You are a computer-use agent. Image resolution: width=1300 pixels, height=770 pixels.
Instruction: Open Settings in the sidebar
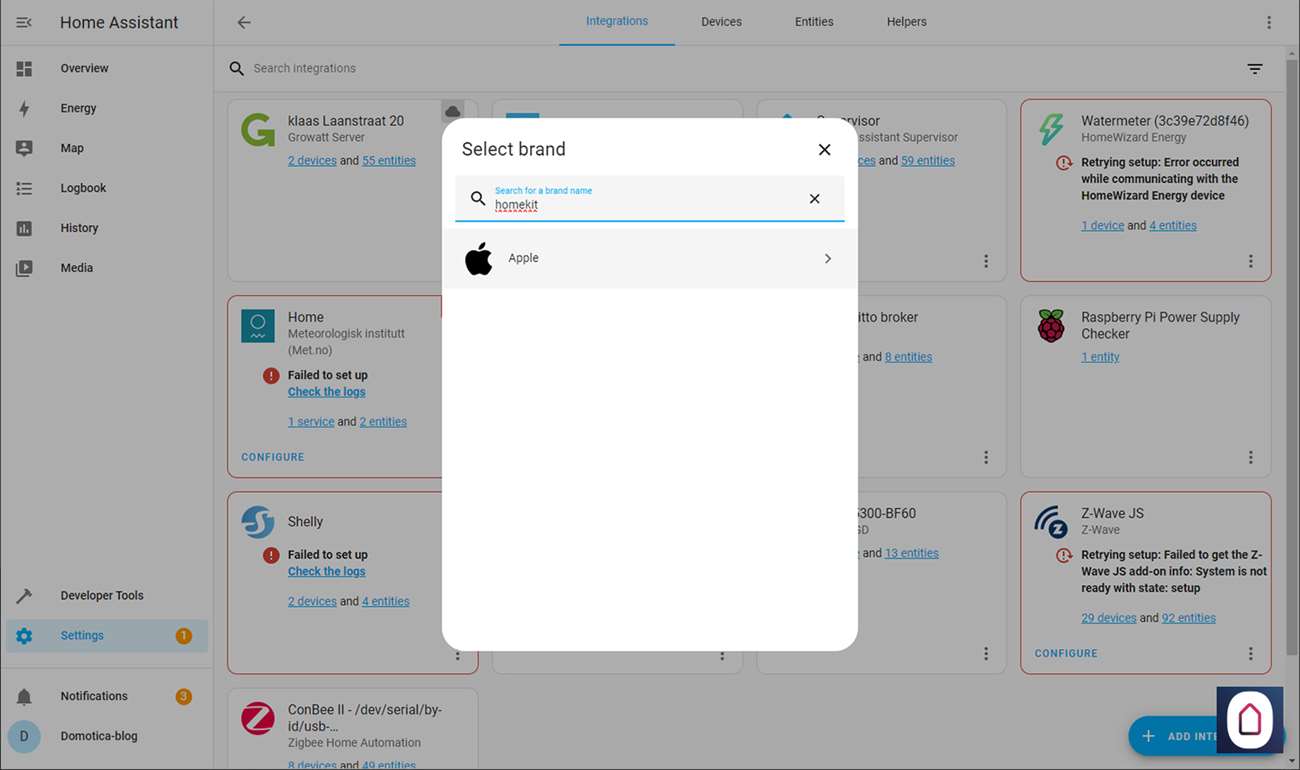pyautogui.click(x=107, y=635)
